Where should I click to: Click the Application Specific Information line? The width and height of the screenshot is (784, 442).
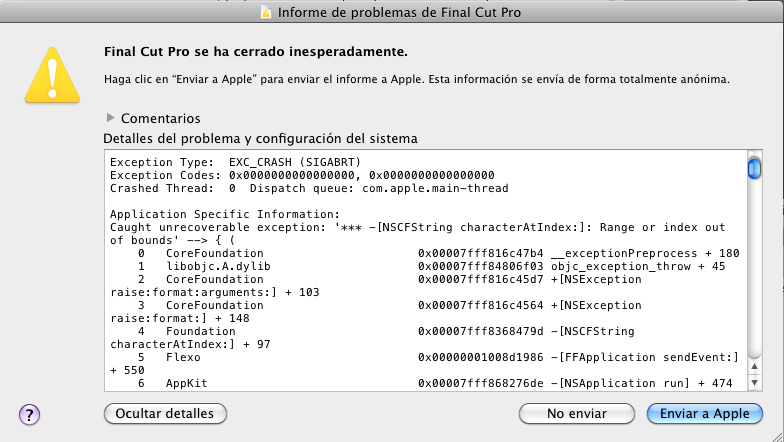224,214
